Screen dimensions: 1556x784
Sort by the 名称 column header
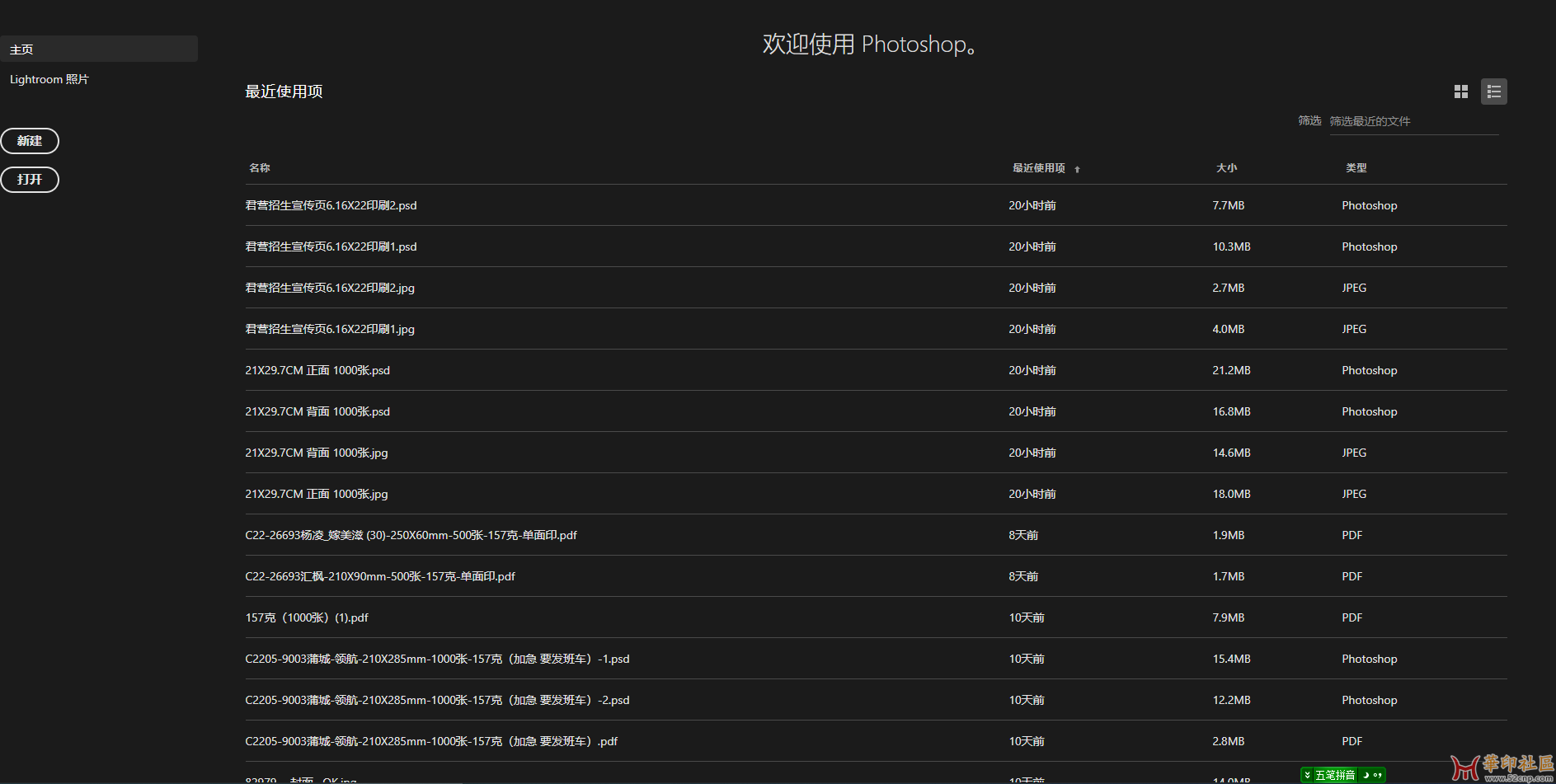260,168
